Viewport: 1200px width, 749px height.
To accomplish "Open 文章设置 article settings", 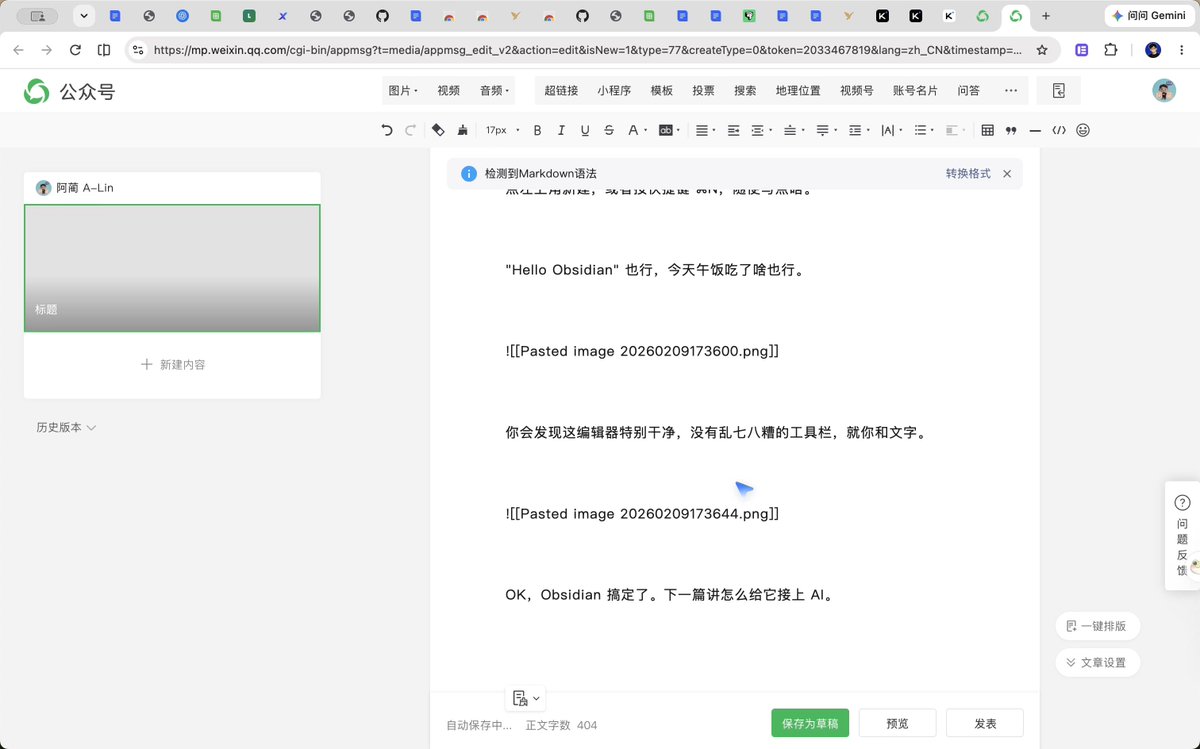I will (x=1097, y=662).
